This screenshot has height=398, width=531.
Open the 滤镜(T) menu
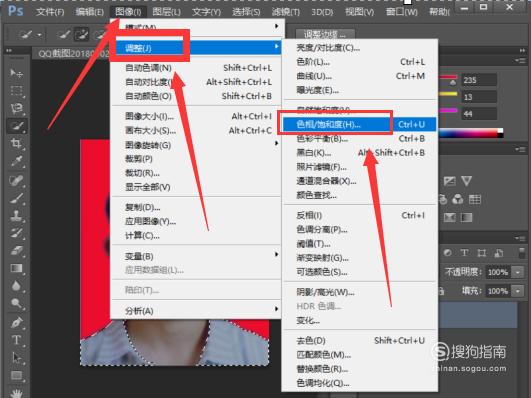285,12
